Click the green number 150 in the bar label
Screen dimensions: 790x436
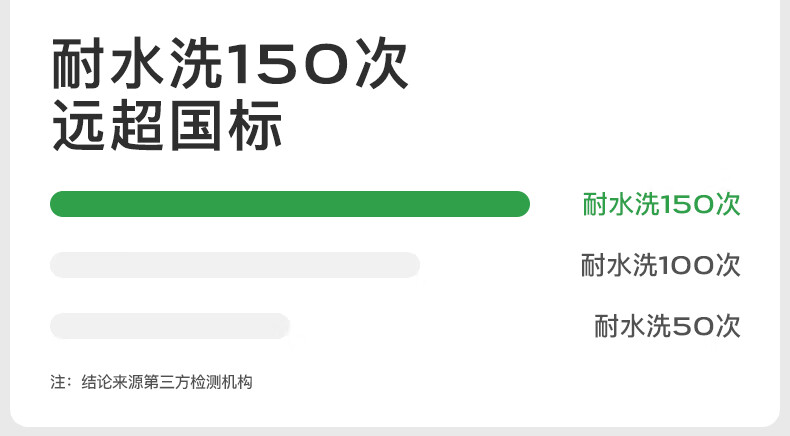click(x=686, y=205)
